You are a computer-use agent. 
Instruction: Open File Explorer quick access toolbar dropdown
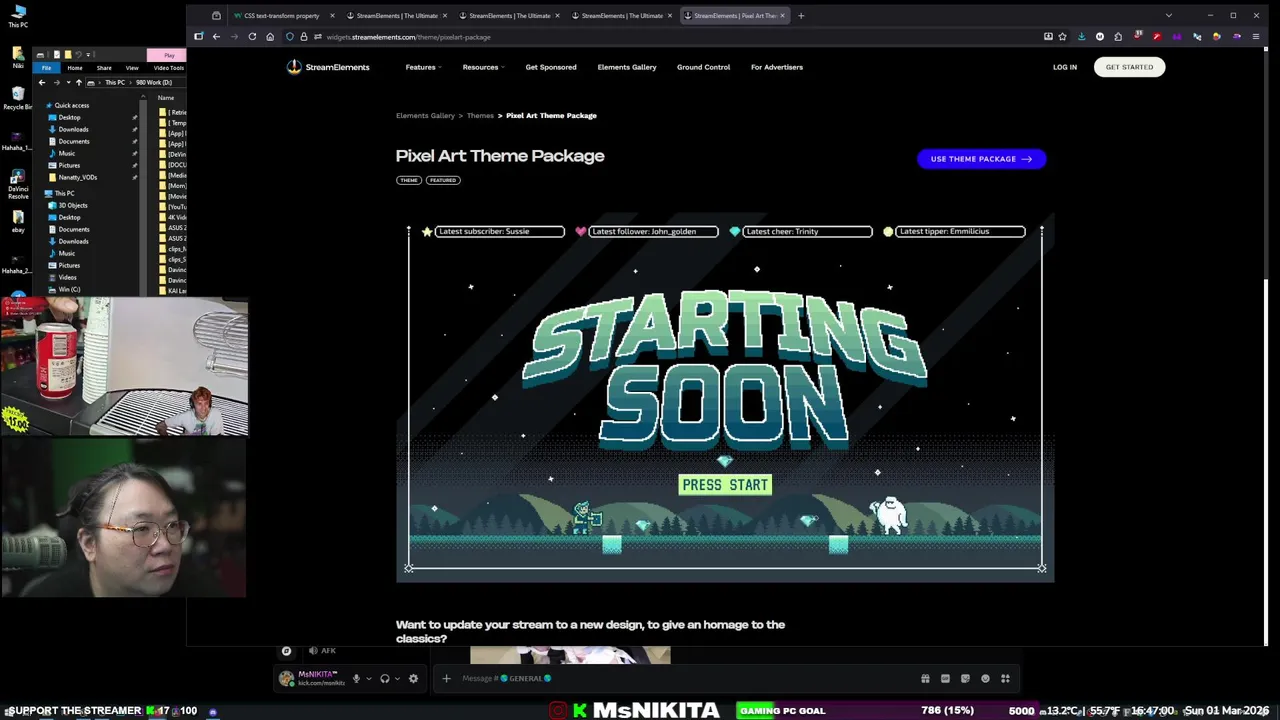[89, 54]
